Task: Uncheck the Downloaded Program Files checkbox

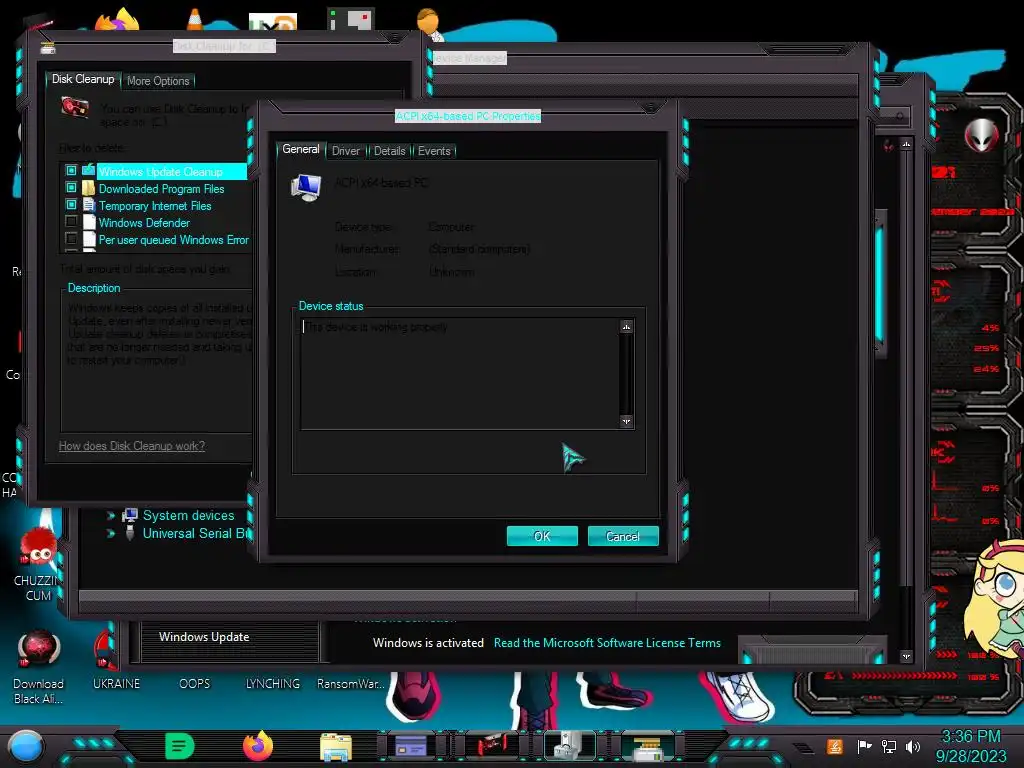Action: pos(71,187)
